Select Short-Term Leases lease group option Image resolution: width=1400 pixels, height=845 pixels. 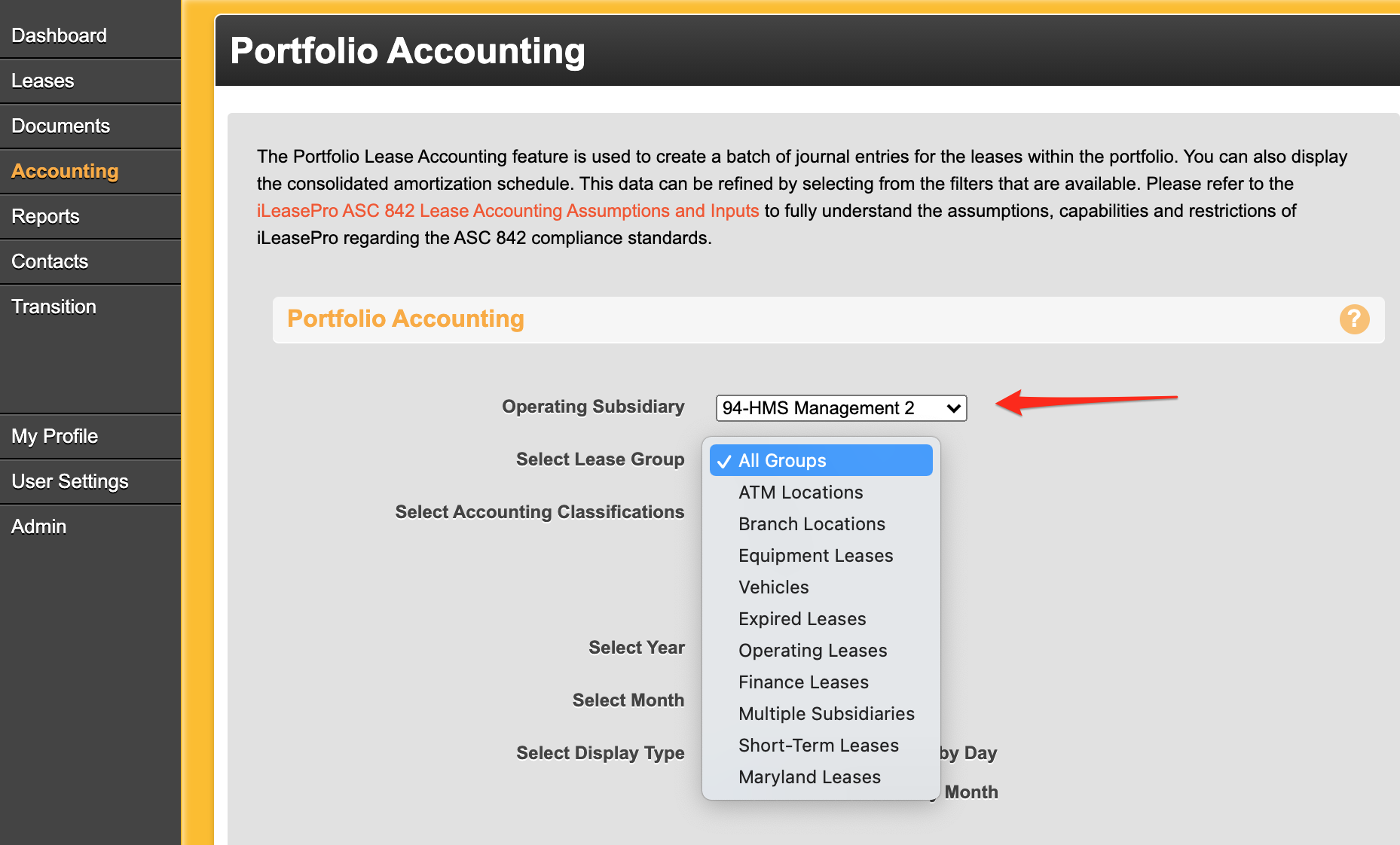pos(821,746)
